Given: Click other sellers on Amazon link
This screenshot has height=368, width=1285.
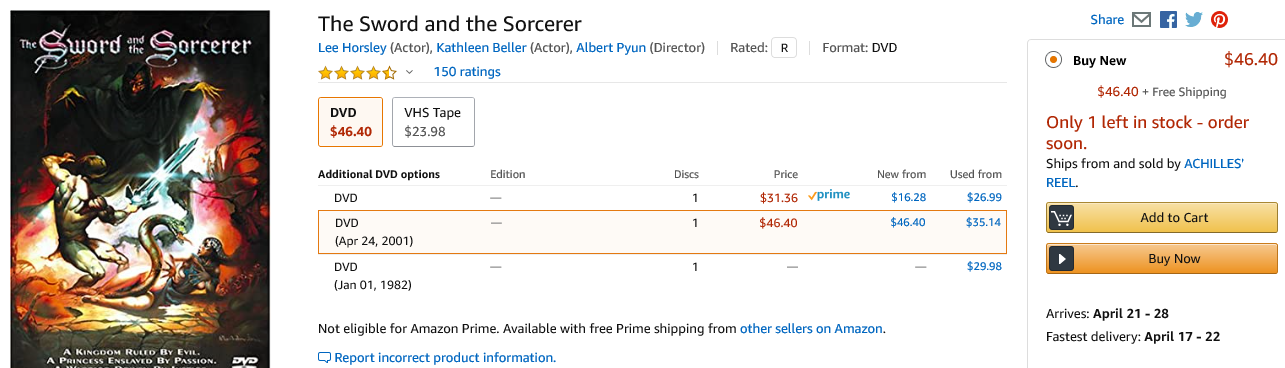Looking at the screenshot, I should (x=811, y=328).
